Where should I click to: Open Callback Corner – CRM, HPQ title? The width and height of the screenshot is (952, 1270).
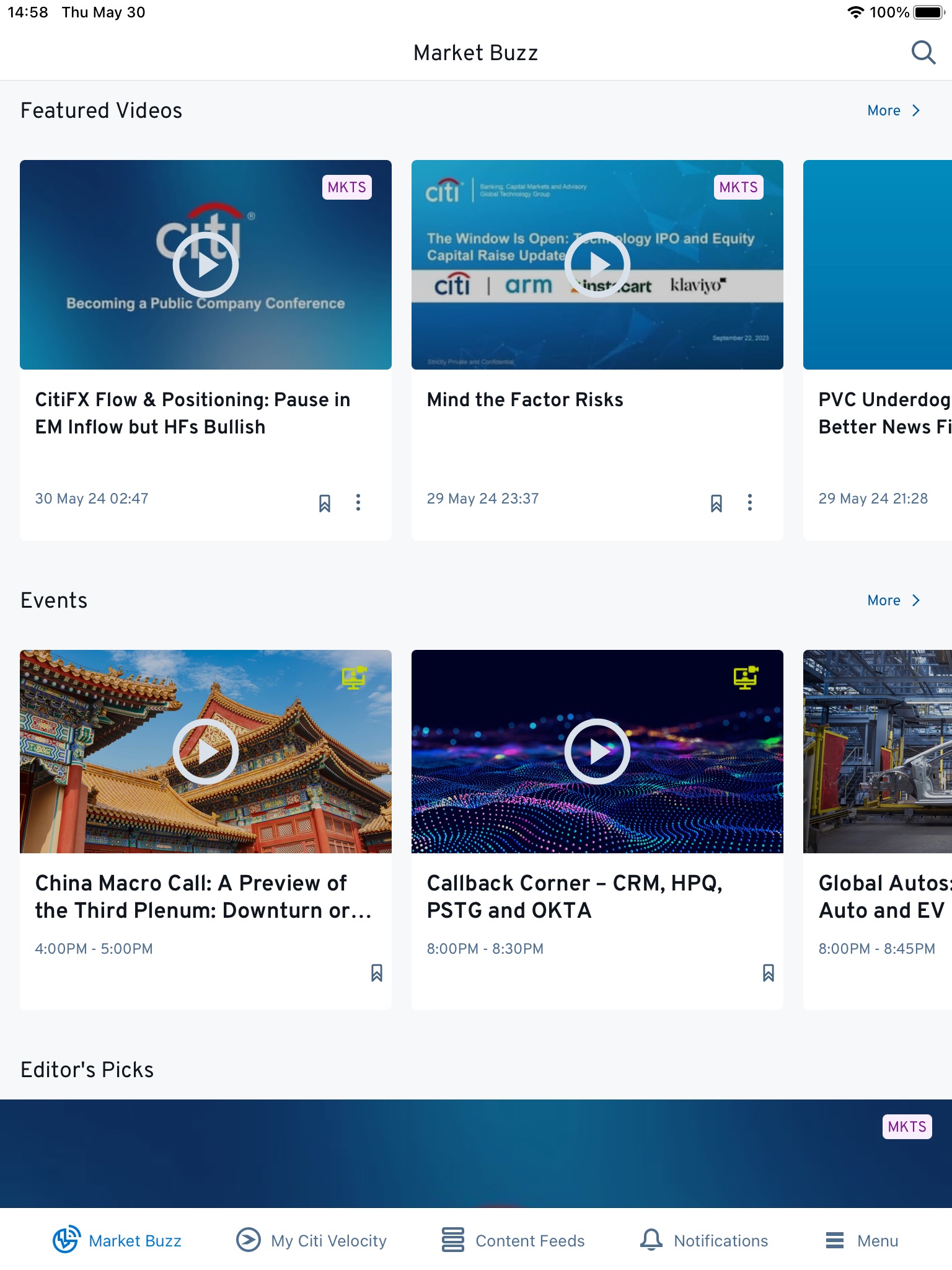[x=575, y=897]
